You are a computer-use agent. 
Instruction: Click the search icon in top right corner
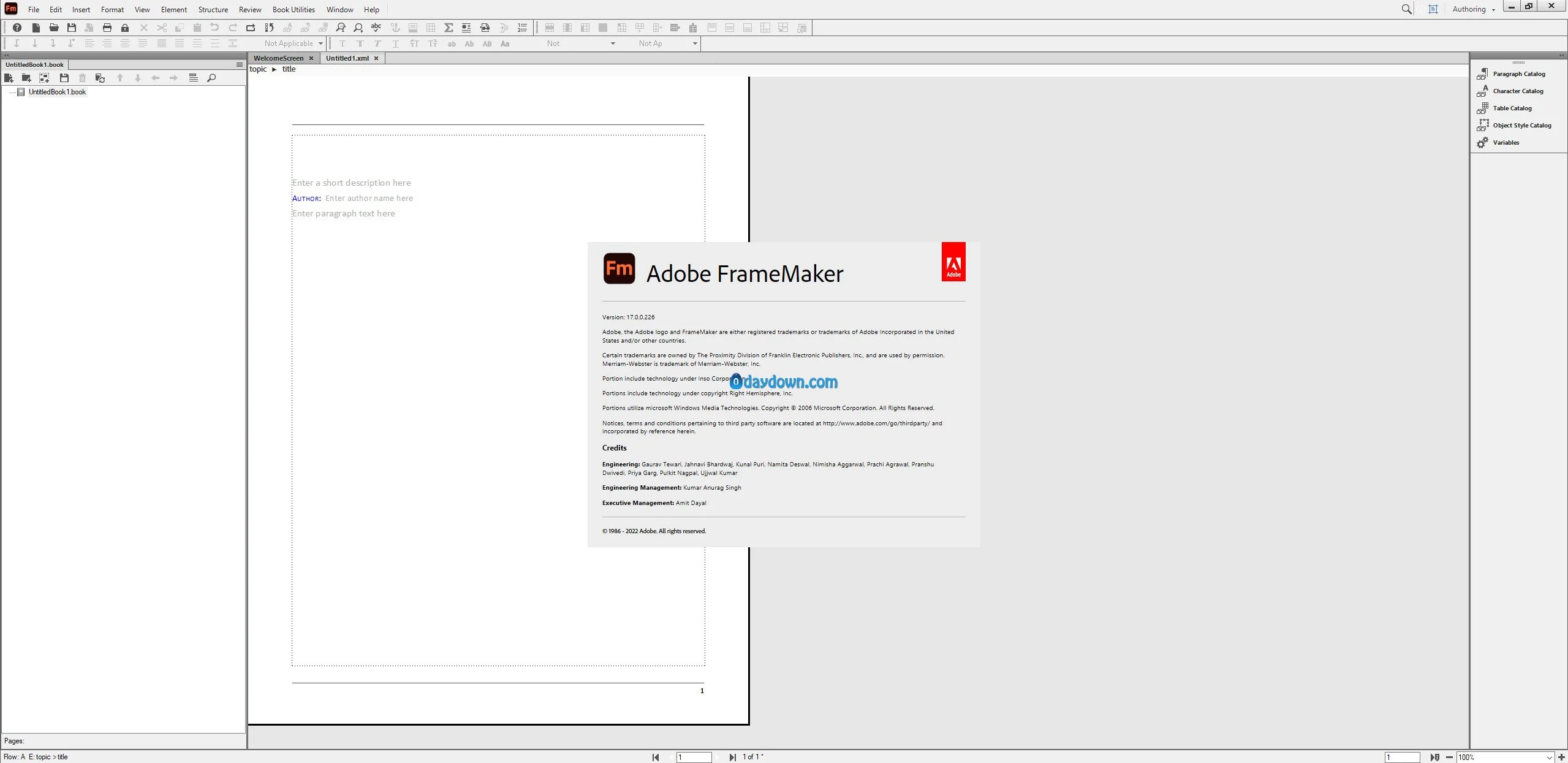(1406, 9)
